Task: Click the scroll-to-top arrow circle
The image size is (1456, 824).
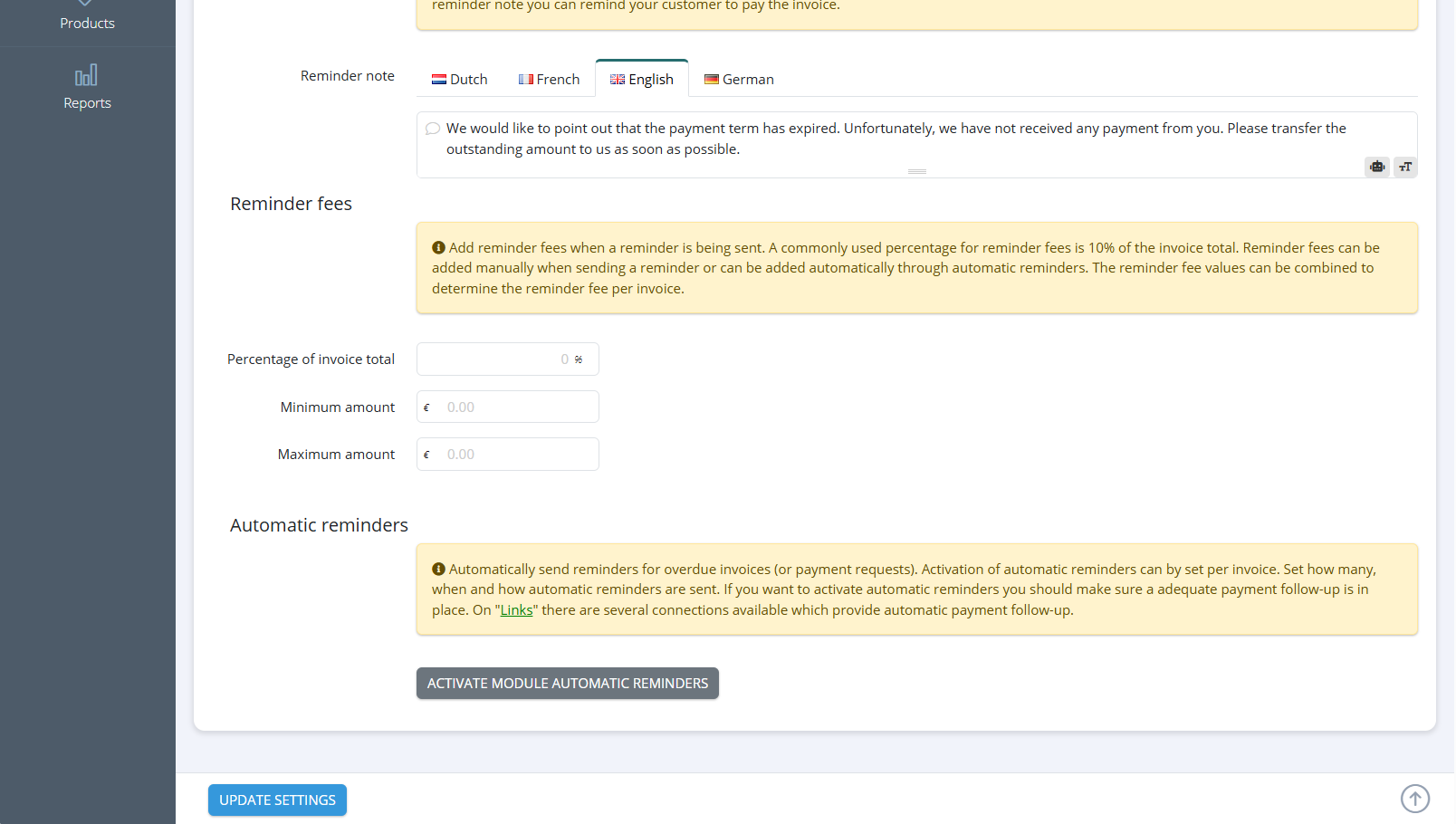Action: [x=1415, y=799]
